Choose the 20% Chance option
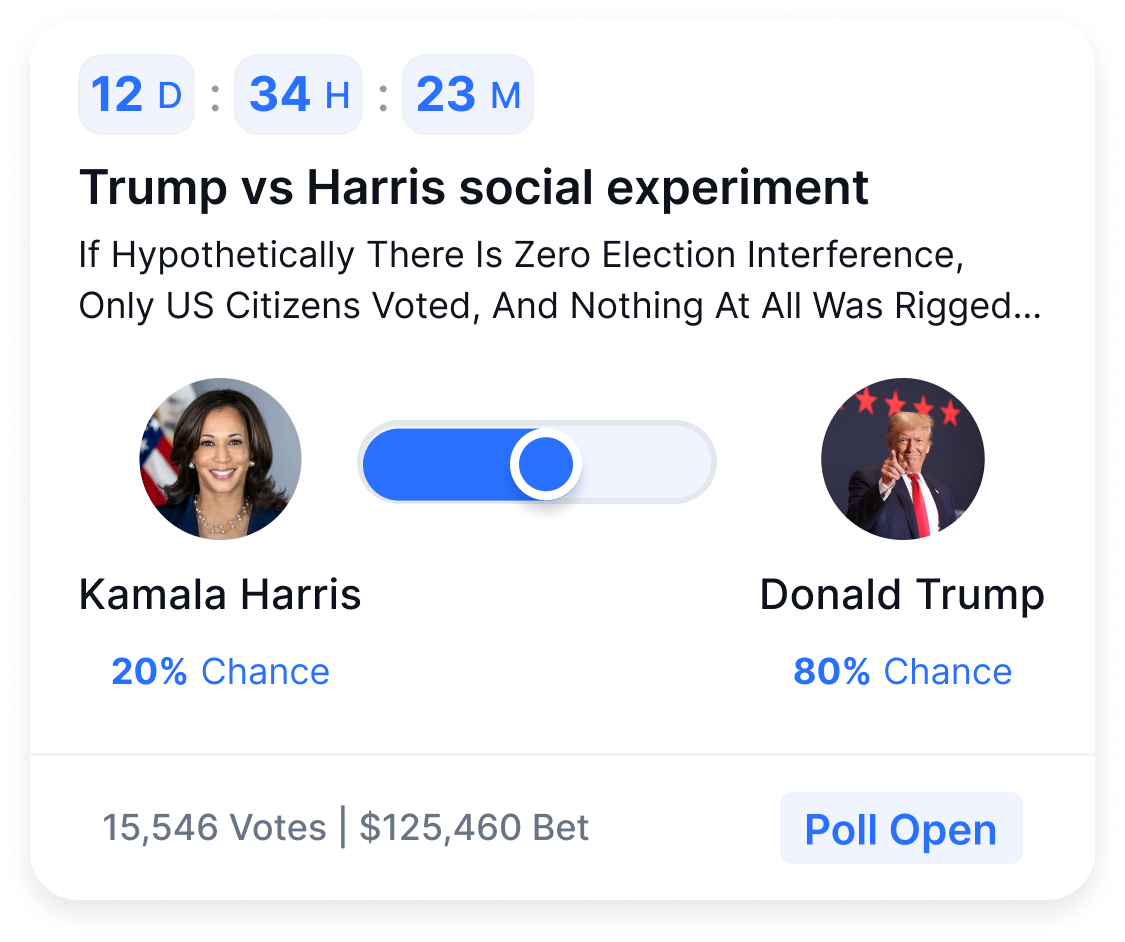 [x=220, y=672]
